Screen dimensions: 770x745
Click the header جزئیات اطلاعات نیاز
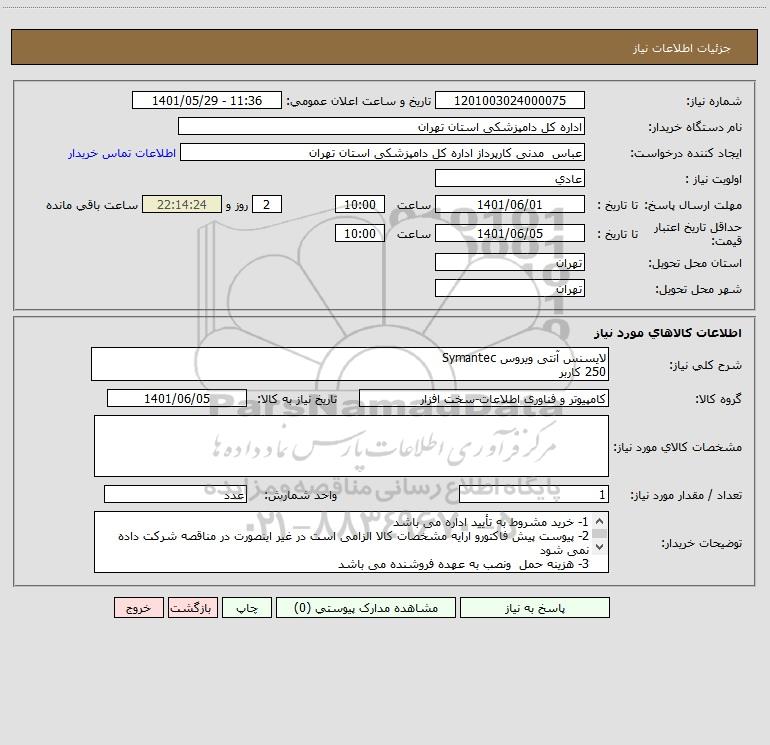(682, 48)
